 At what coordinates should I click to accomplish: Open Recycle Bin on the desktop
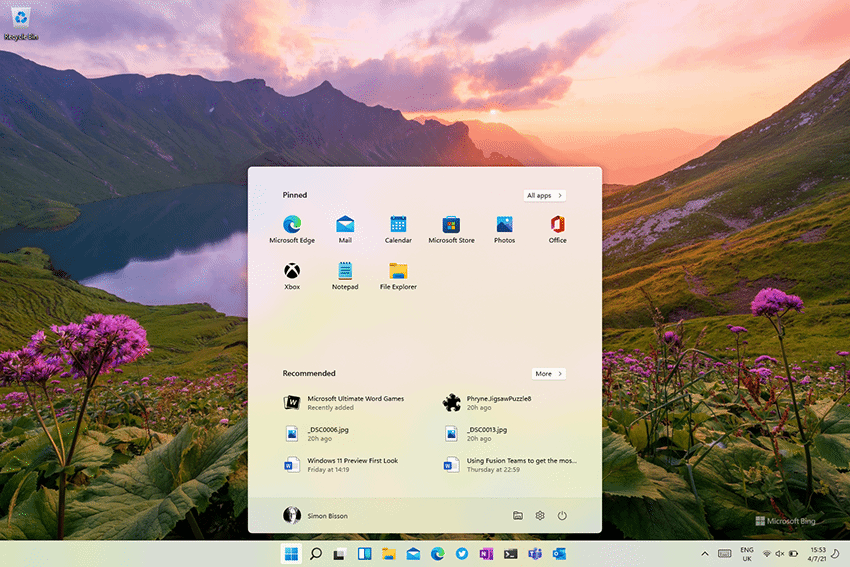pyautogui.click(x=20, y=18)
